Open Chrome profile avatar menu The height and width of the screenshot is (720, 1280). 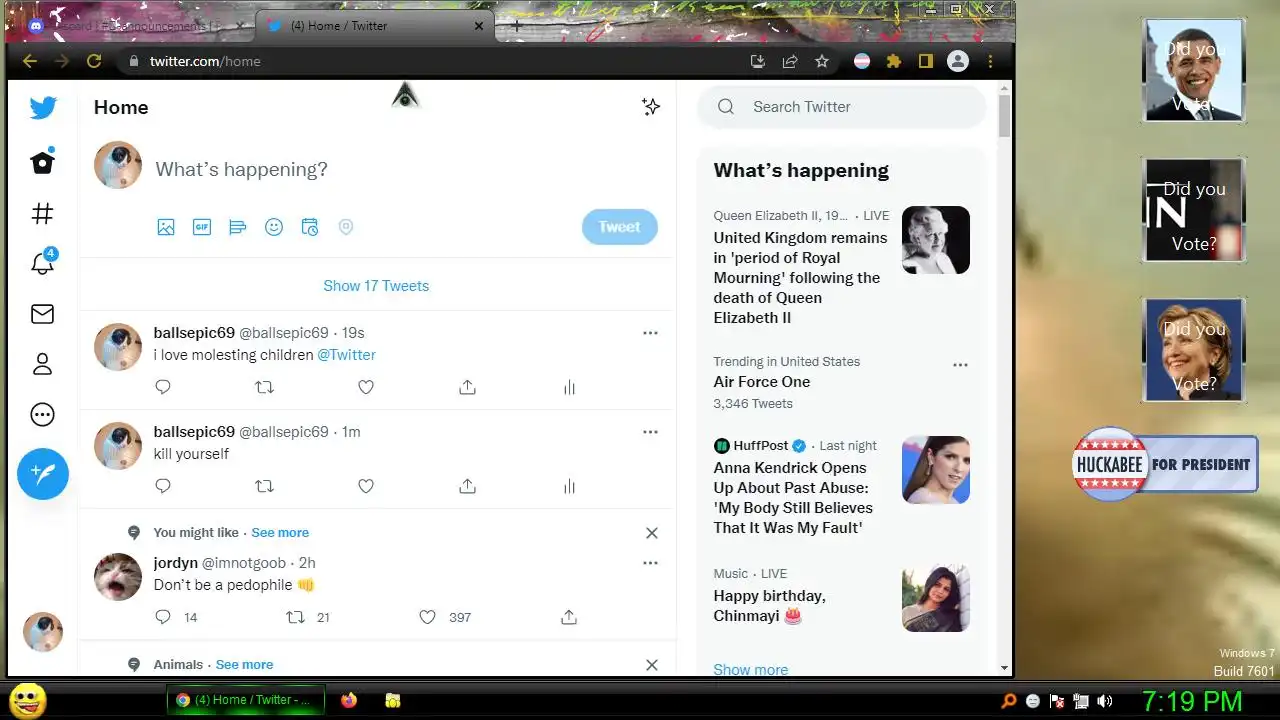tap(958, 61)
